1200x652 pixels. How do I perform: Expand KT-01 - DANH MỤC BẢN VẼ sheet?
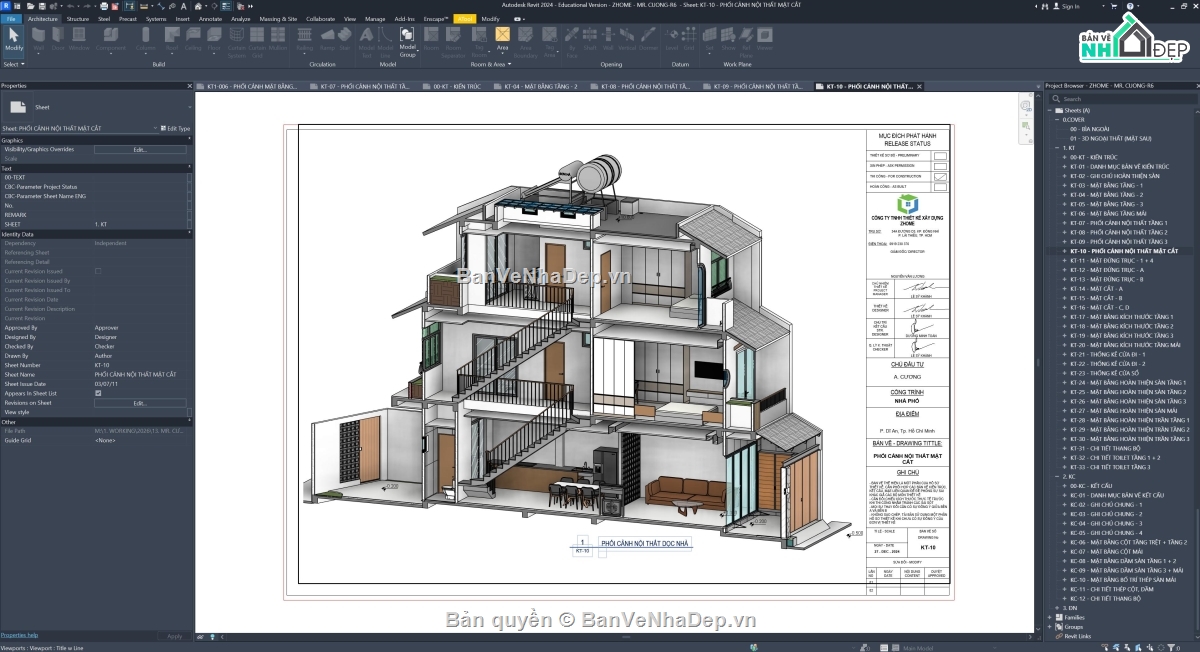point(1065,166)
